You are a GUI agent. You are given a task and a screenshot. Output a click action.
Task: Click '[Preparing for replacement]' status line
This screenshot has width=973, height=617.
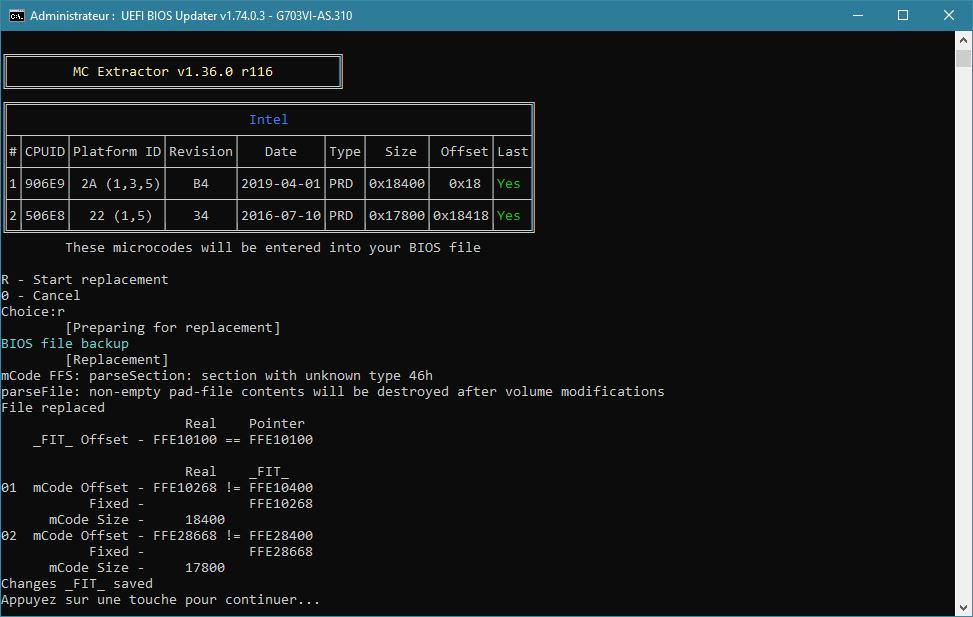coord(173,327)
